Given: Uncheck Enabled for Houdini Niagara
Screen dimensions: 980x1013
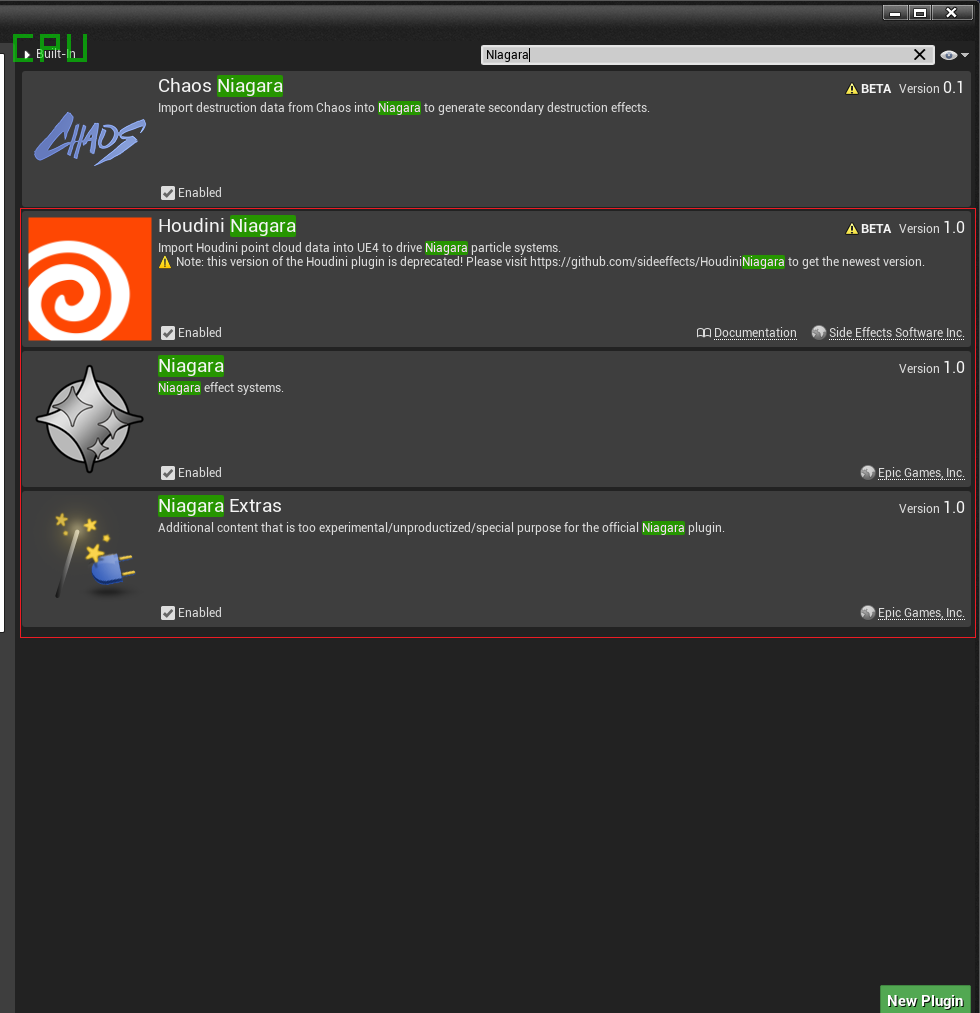Looking at the screenshot, I should coord(168,333).
